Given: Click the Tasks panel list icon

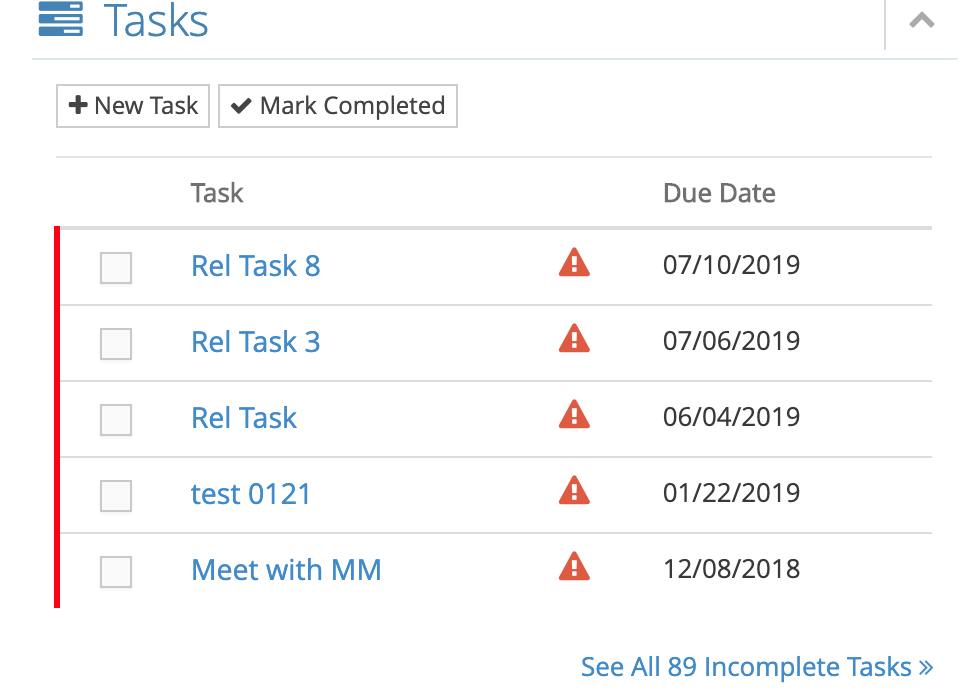Looking at the screenshot, I should click(60, 19).
